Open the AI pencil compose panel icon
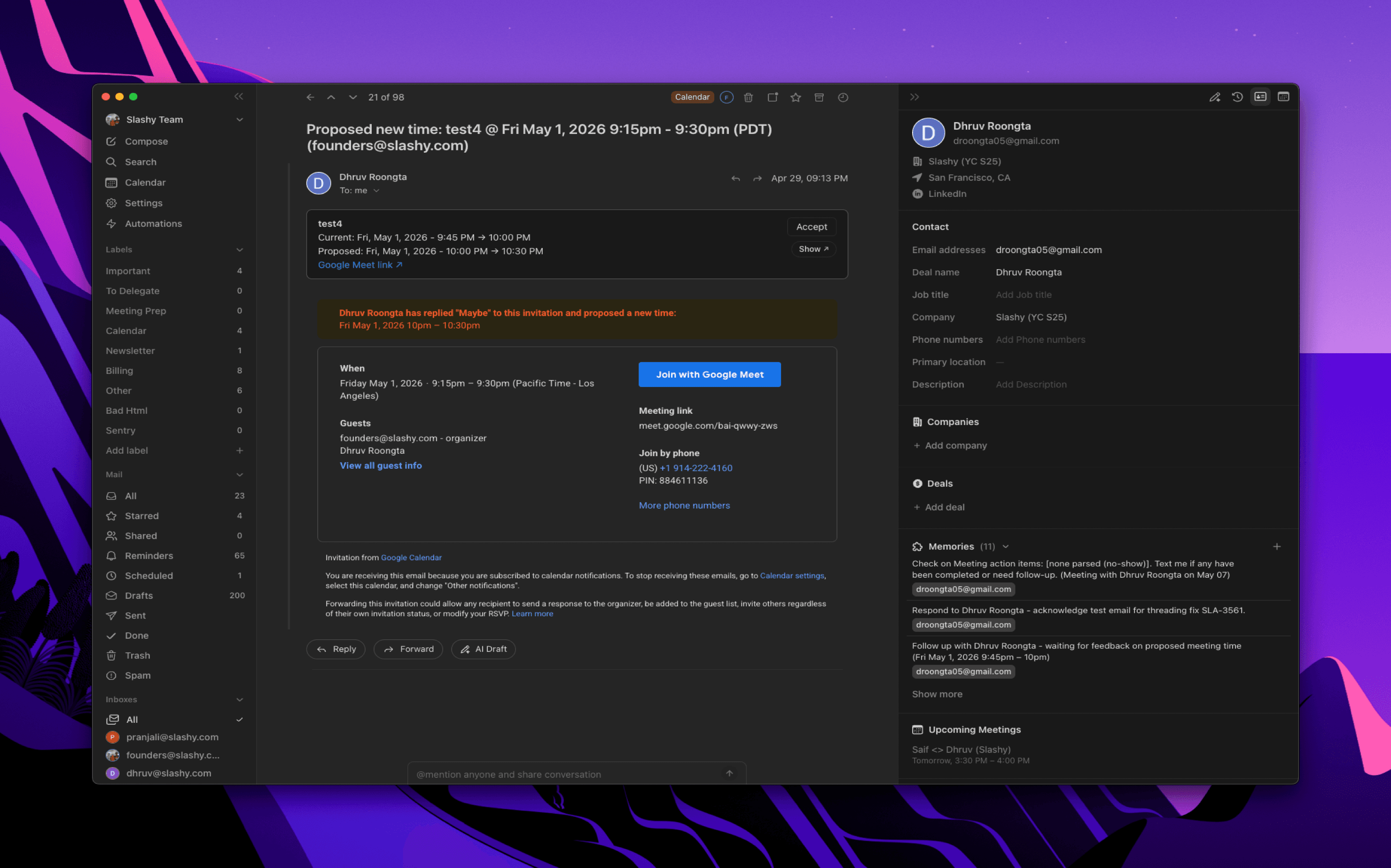Image resolution: width=1391 pixels, height=868 pixels. pyautogui.click(x=1214, y=97)
